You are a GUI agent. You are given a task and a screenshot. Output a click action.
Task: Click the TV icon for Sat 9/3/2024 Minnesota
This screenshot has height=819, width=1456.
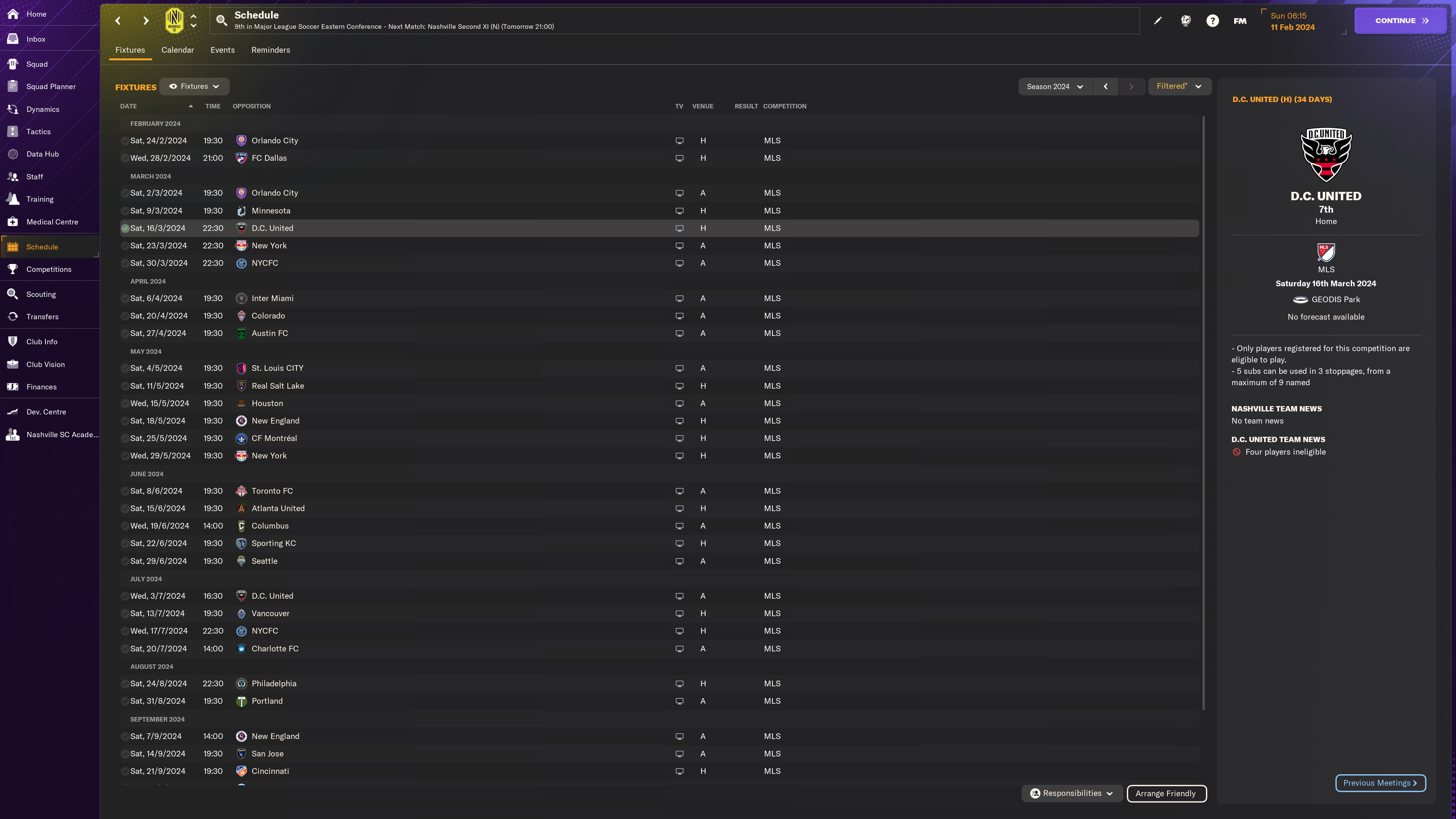coord(679,211)
